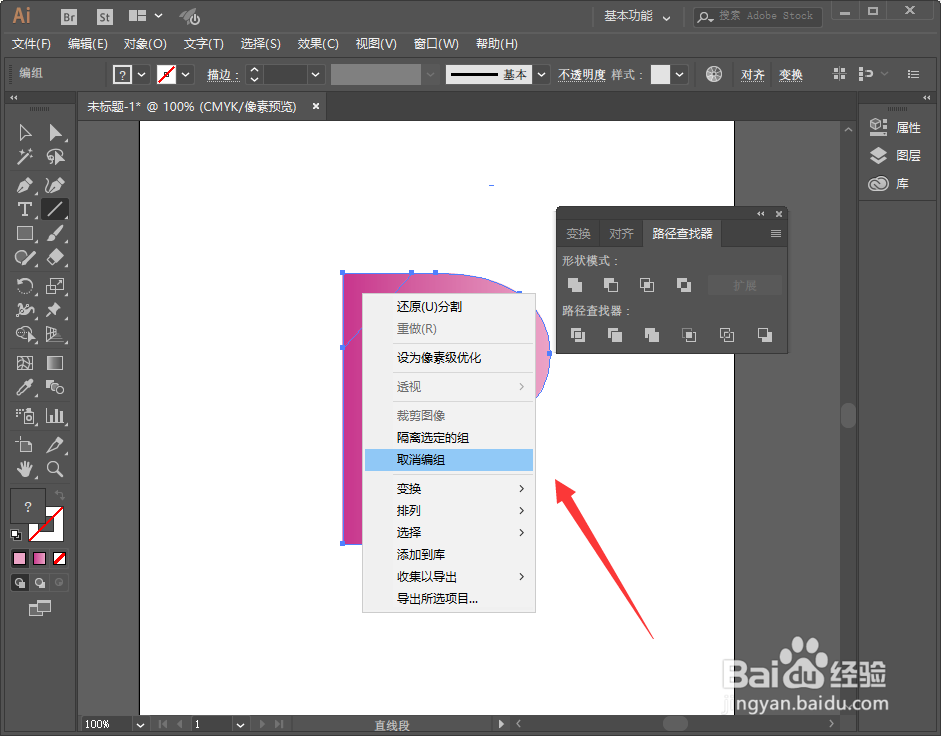941x736 pixels.
Task: Select the Shape Builder tool
Action: tap(25, 334)
